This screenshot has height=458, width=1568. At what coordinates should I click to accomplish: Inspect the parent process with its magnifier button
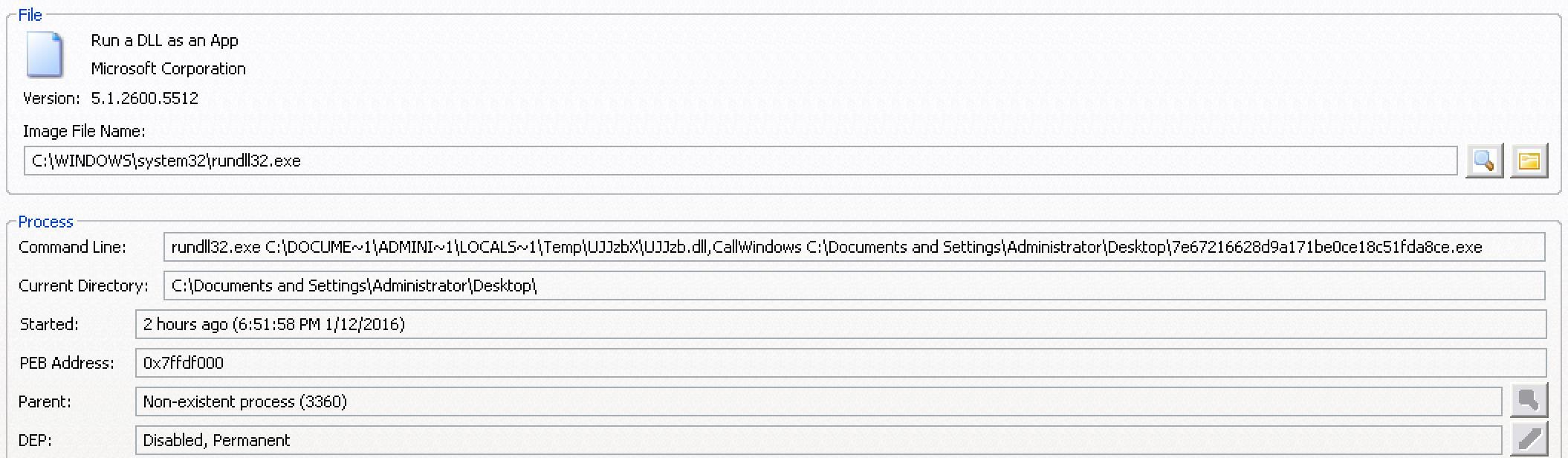coord(1529,401)
